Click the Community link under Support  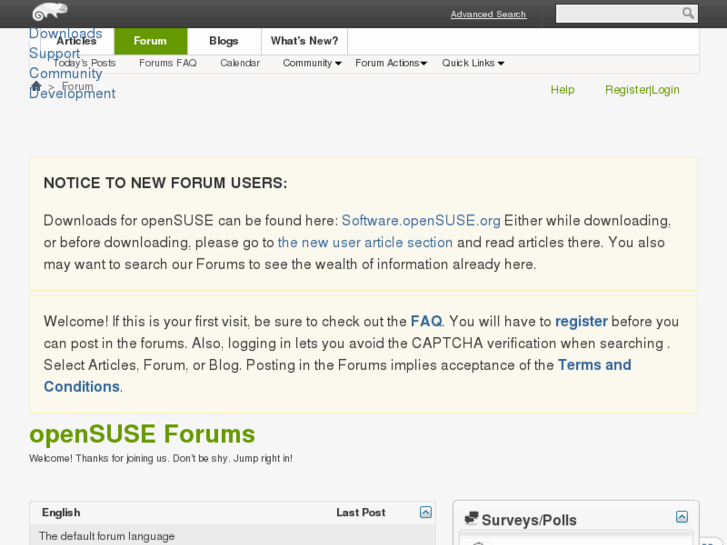tap(65, 73)
